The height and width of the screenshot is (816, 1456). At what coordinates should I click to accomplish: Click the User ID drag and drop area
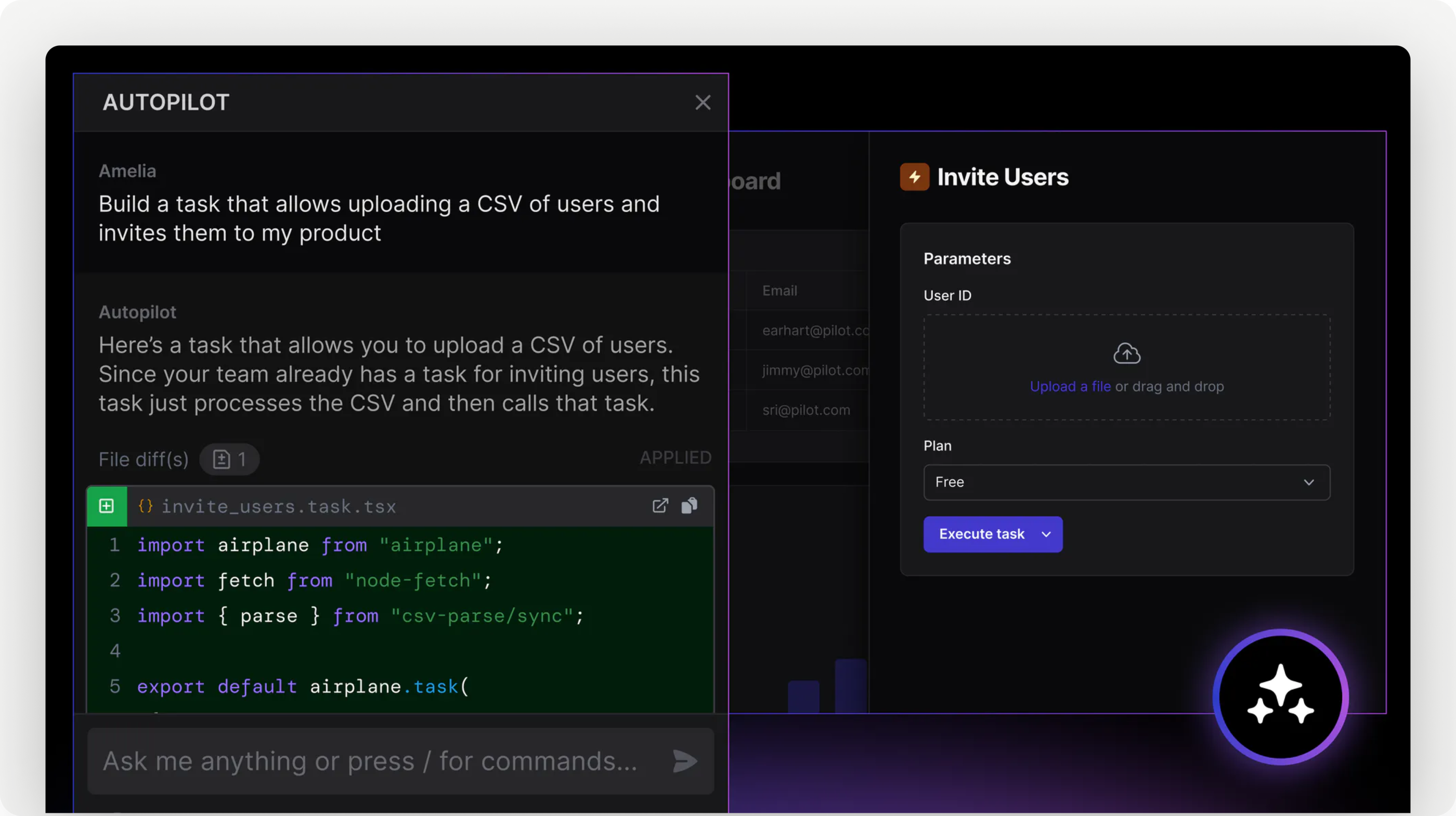click(x=1126, y=367)
